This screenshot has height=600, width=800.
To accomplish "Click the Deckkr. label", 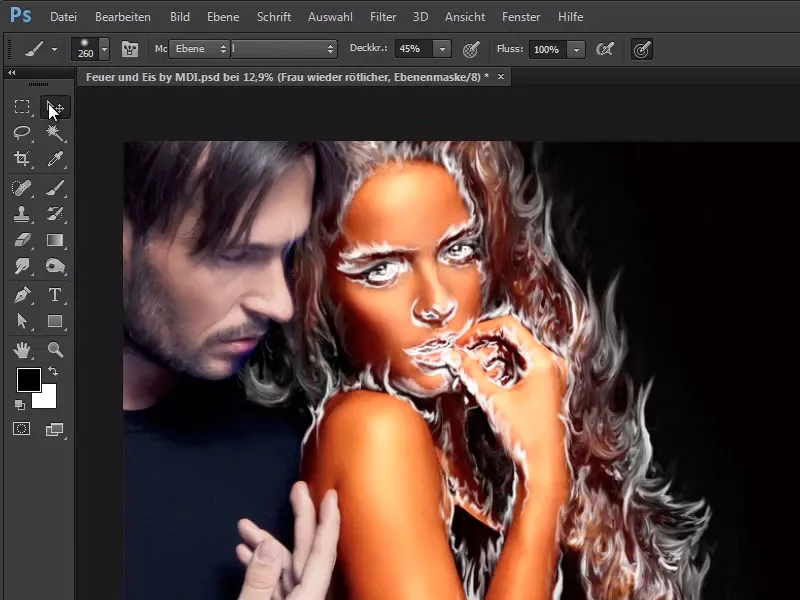I will (368, 48).
